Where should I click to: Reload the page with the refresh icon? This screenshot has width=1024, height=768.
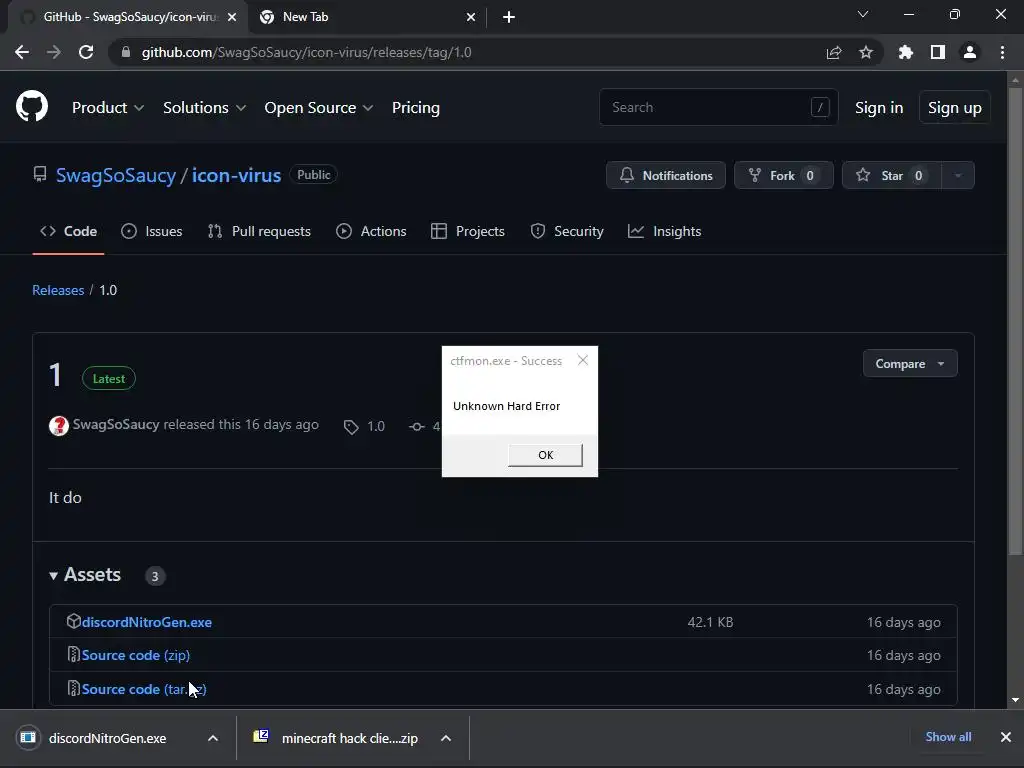(86, 52)
